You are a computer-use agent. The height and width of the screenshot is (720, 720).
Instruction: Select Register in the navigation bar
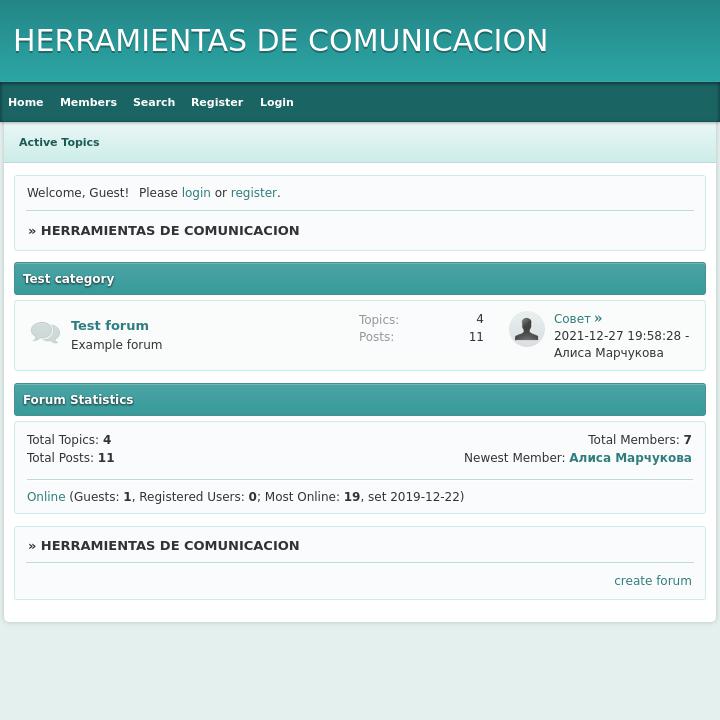click(x=217, y=102)
